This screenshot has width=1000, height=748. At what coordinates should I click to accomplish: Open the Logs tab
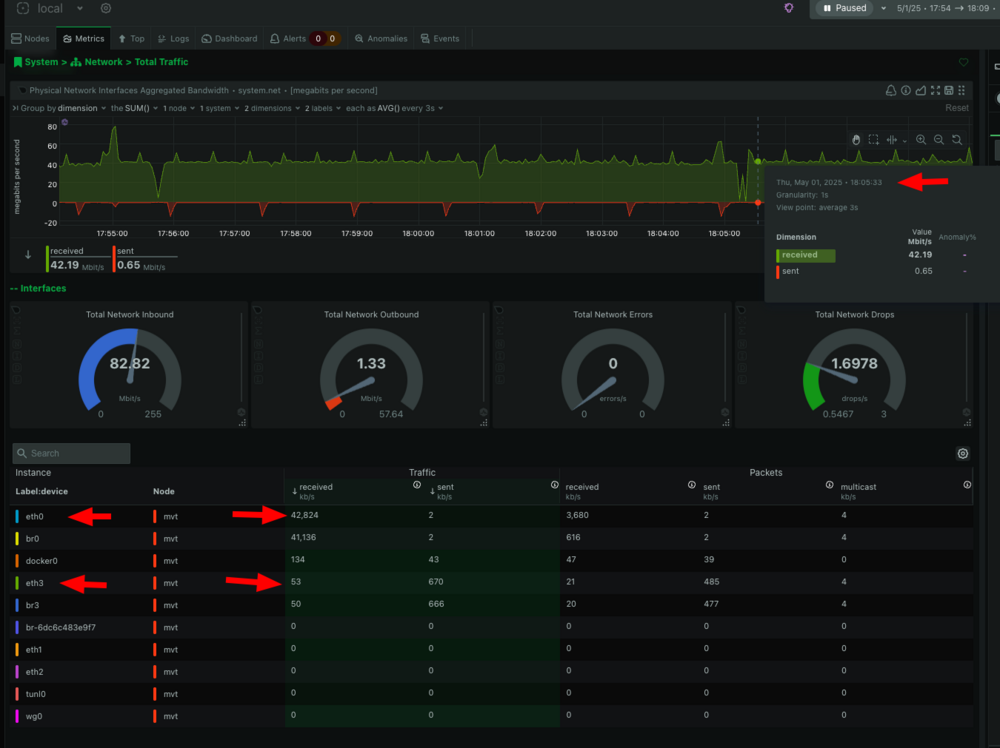pos(173,39)
